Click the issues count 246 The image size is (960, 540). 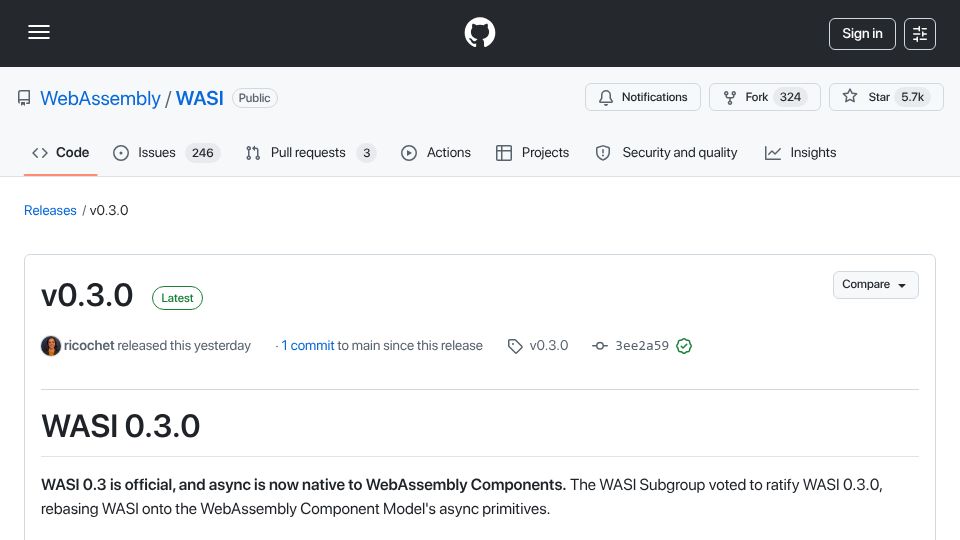[203, 152]
